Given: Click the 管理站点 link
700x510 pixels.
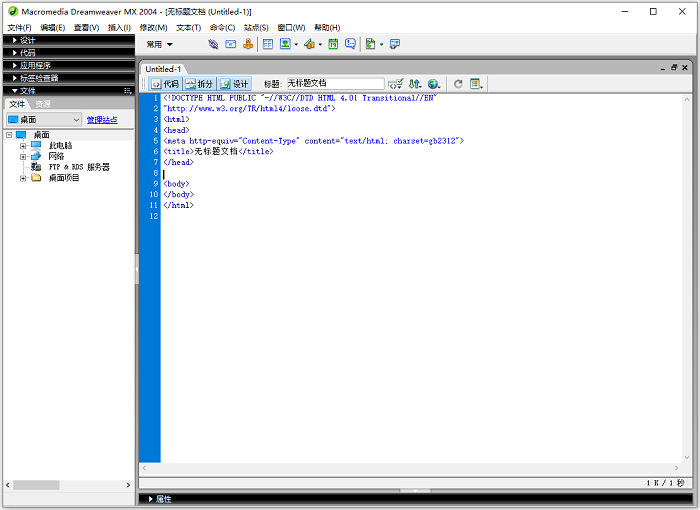Looking at the screenshot, I should click(101, 120).
